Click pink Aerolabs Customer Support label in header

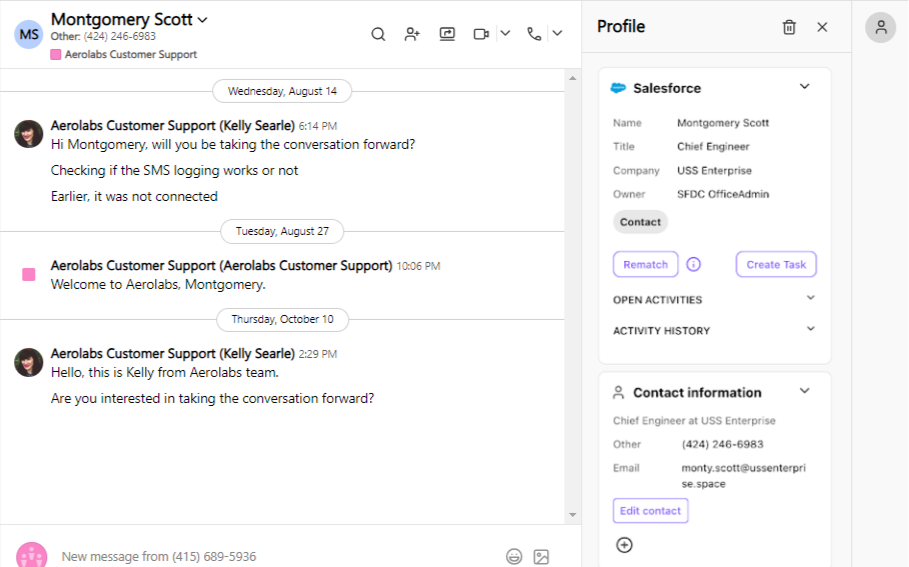pyautogui.click(x=124, y=54)
